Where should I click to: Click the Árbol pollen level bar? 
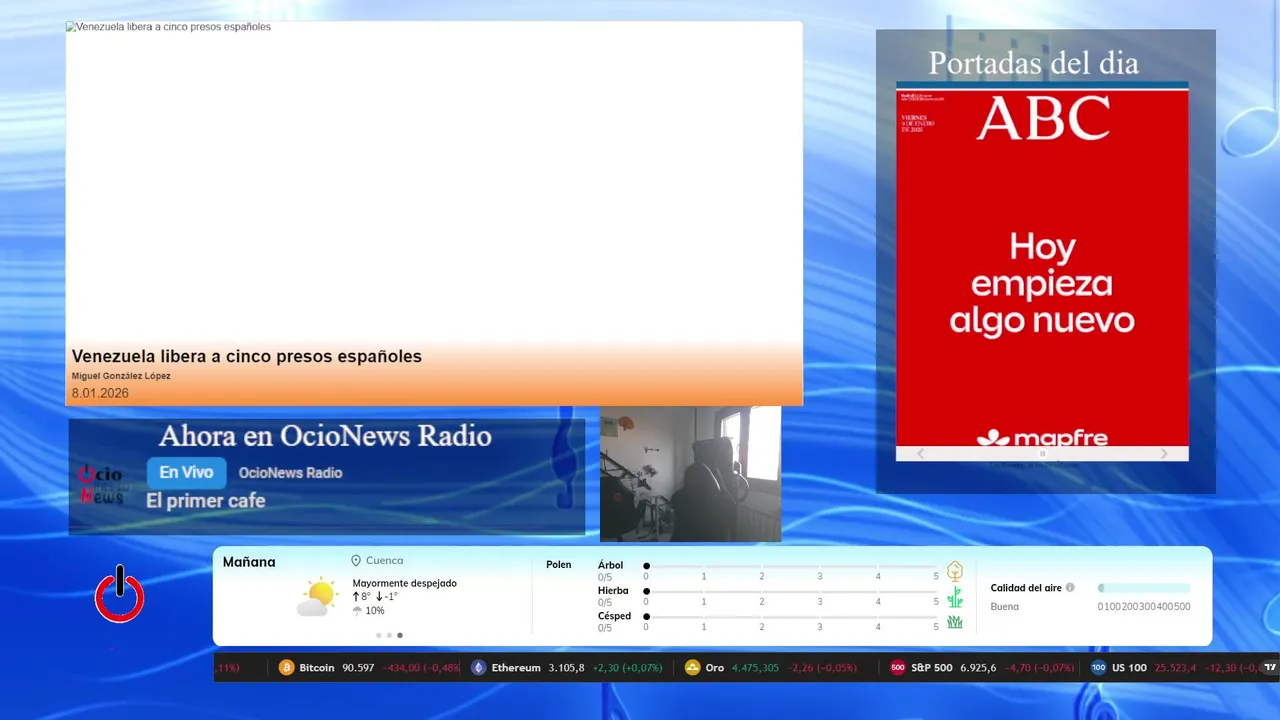791,566
